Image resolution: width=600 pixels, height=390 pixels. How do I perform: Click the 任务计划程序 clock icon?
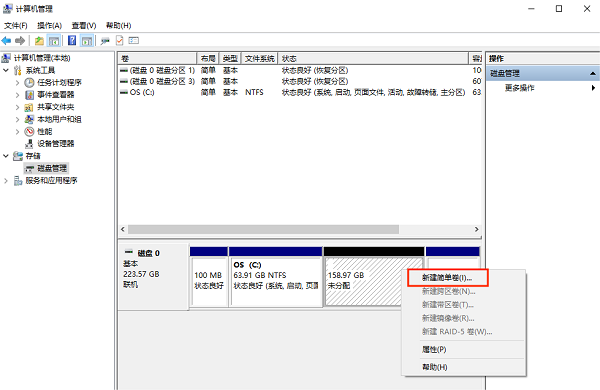click(29, 83)
